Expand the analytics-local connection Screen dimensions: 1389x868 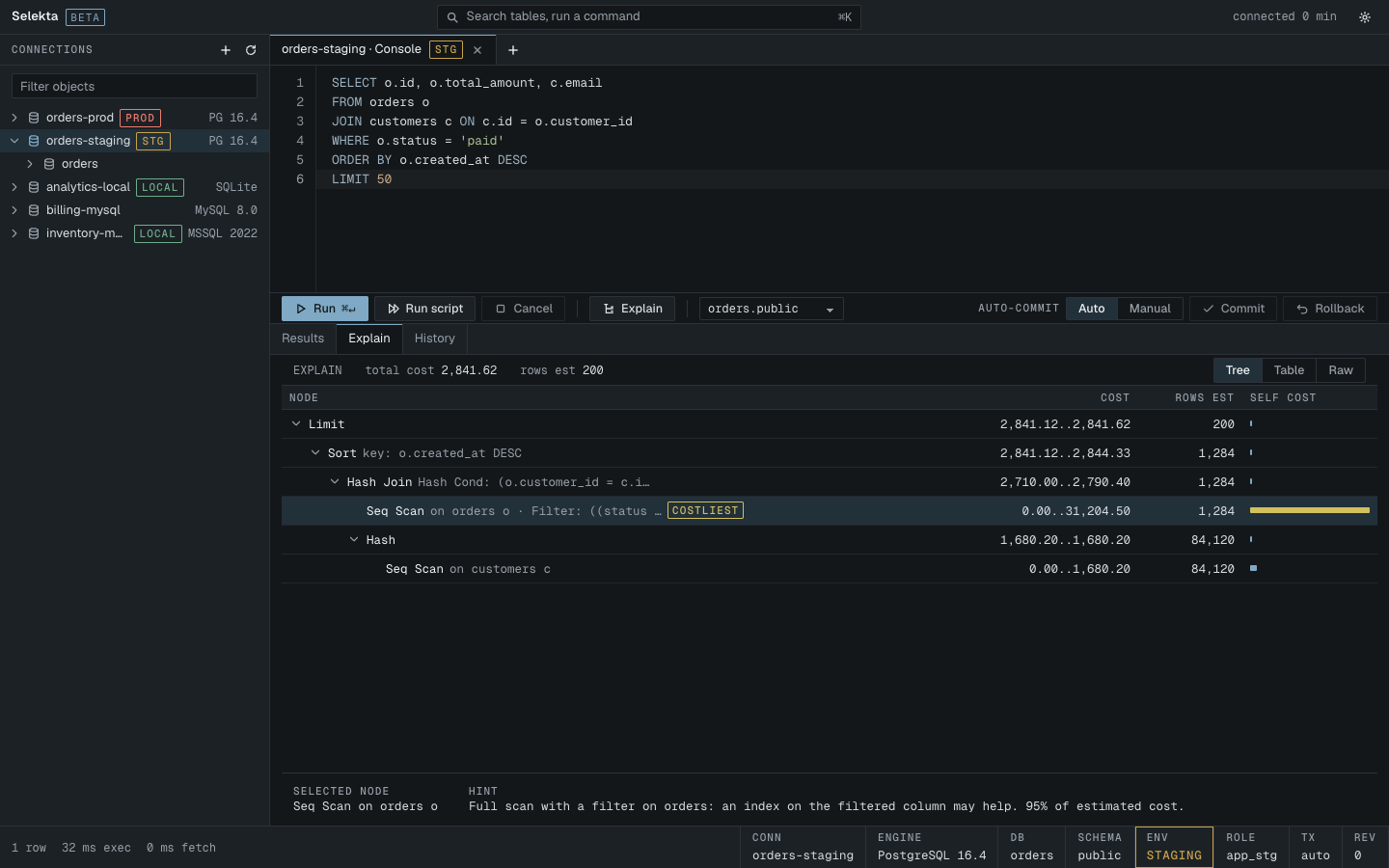(14, 187)
